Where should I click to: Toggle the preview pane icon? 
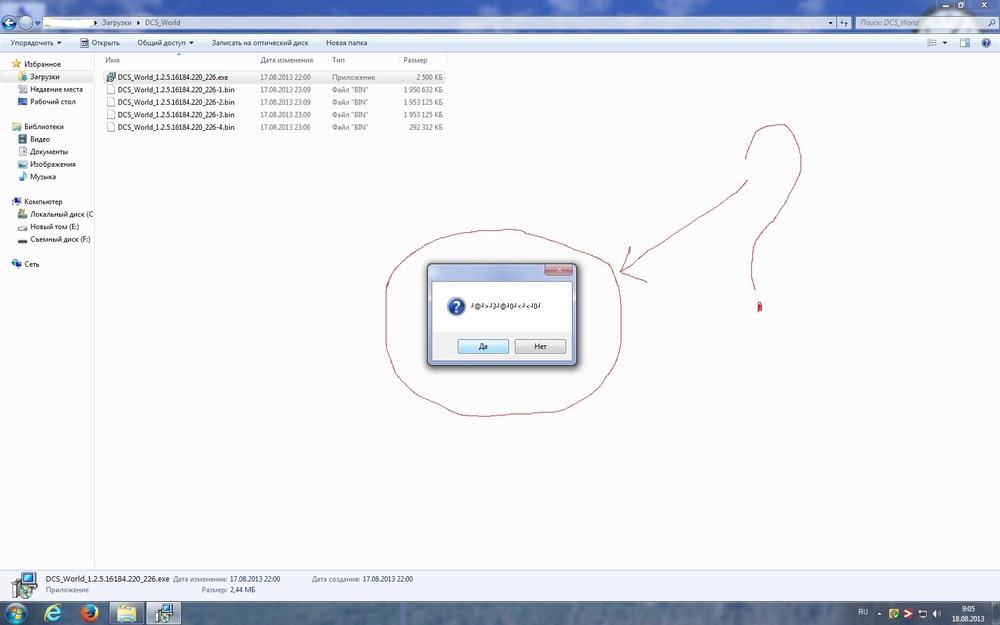pos(965,43)
